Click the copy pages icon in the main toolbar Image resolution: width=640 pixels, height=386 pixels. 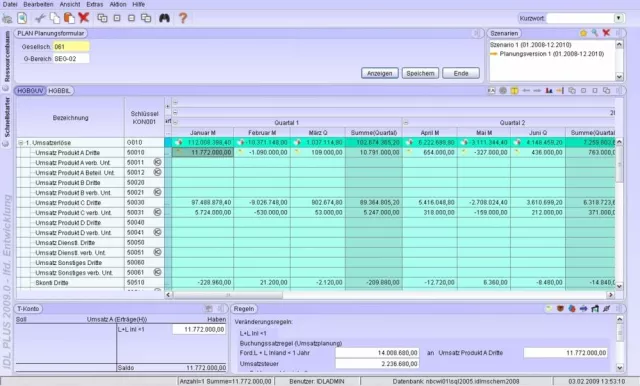coord(55,18)
